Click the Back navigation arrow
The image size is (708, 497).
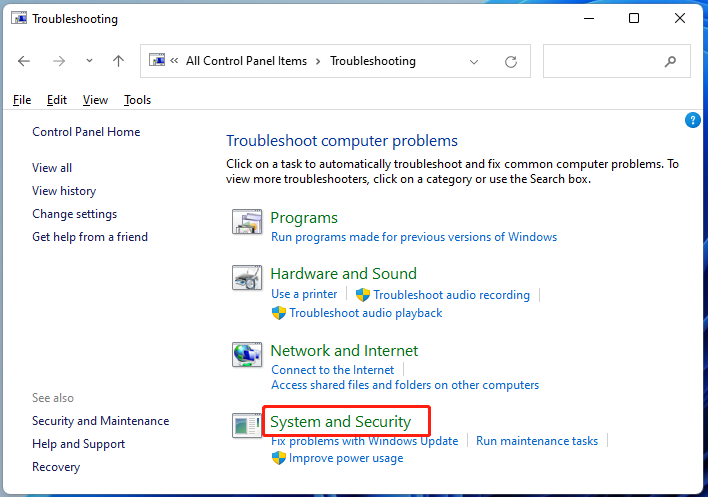tap(24, 61)
